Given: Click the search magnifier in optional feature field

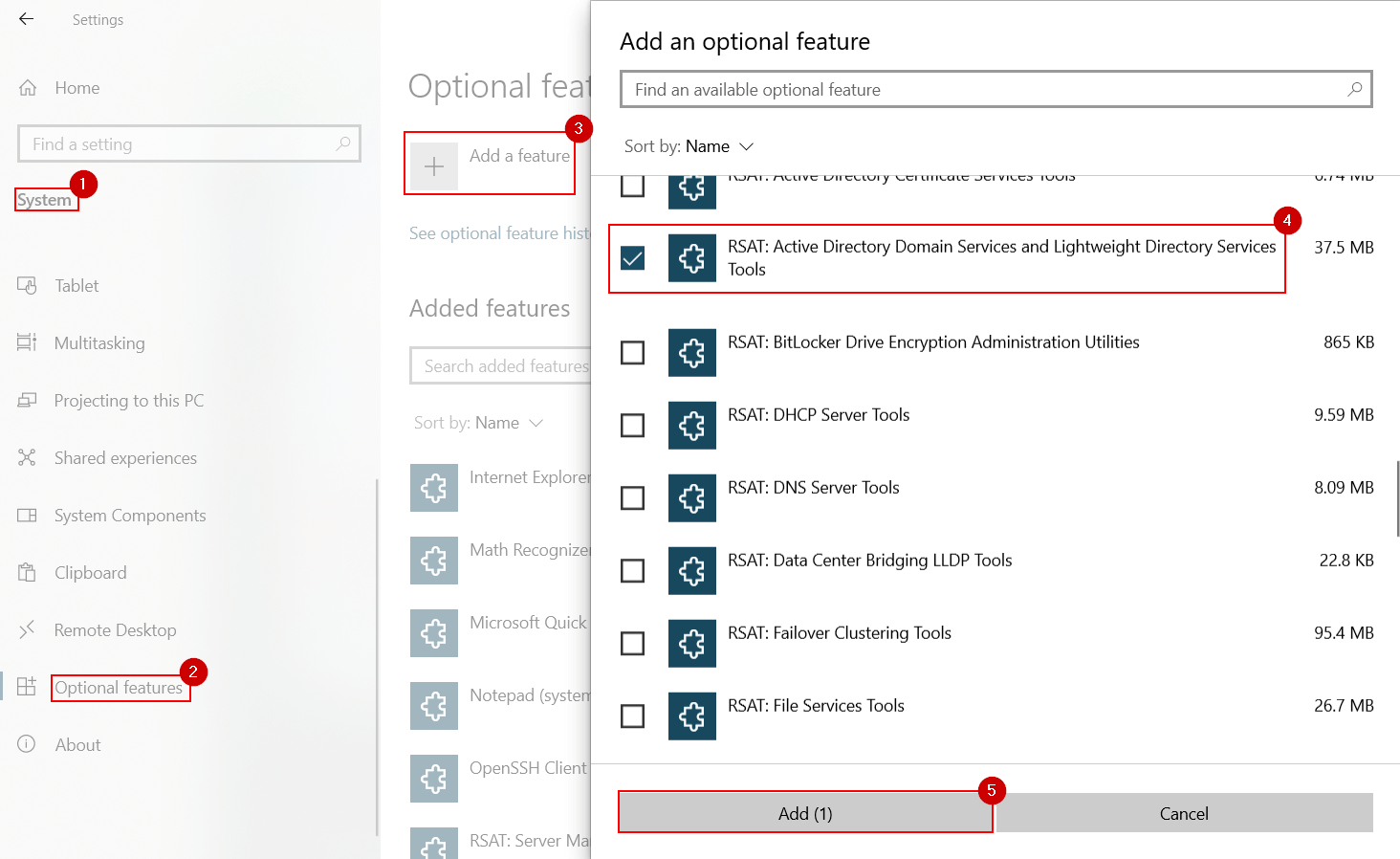Looking at the screenshot, I should click(x=1354, y=89).
